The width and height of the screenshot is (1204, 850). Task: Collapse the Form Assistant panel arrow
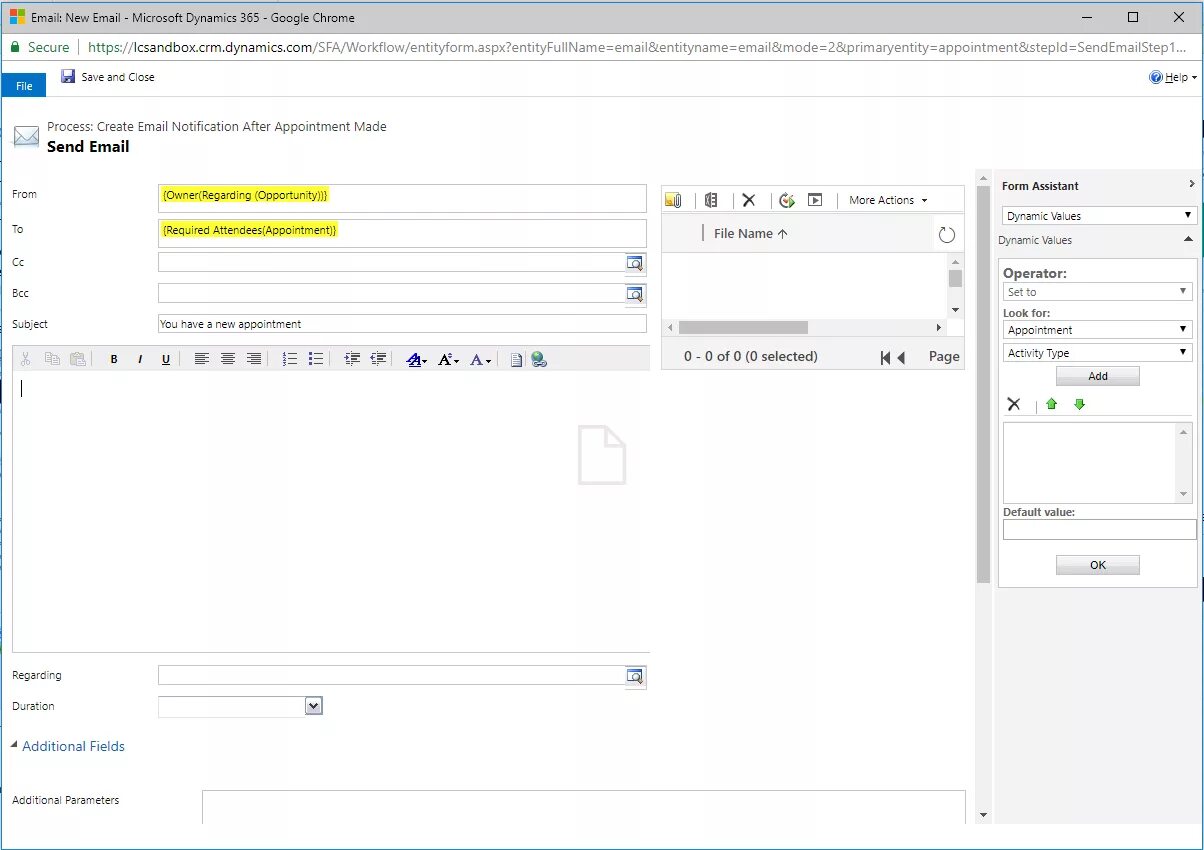pos(1191,185)
